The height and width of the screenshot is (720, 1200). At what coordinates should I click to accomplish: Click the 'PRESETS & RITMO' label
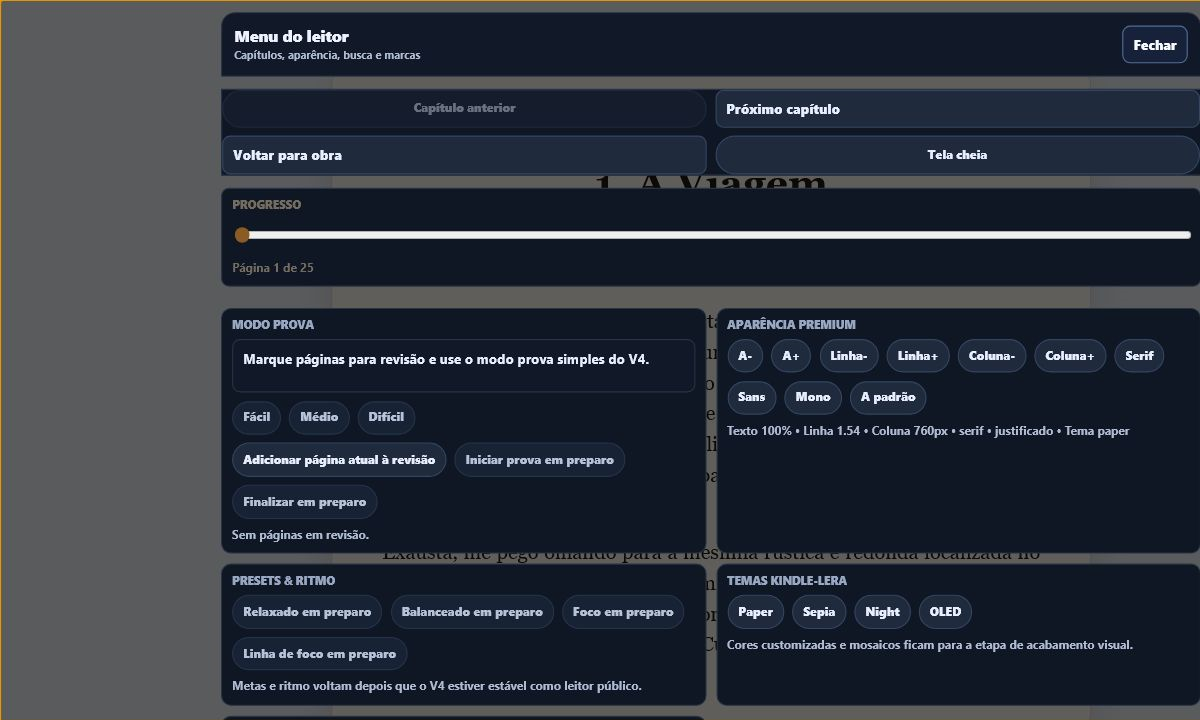pos(284,581)
